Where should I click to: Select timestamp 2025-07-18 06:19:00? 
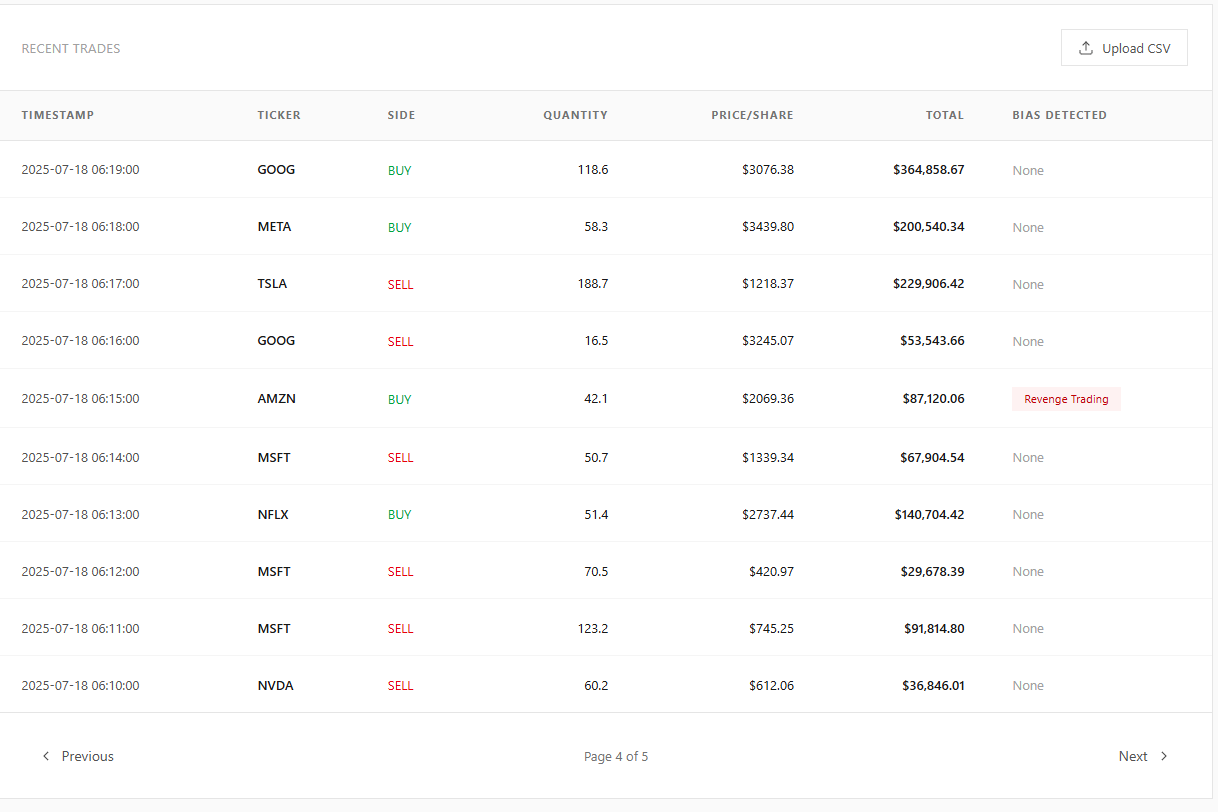click(80, 170)
